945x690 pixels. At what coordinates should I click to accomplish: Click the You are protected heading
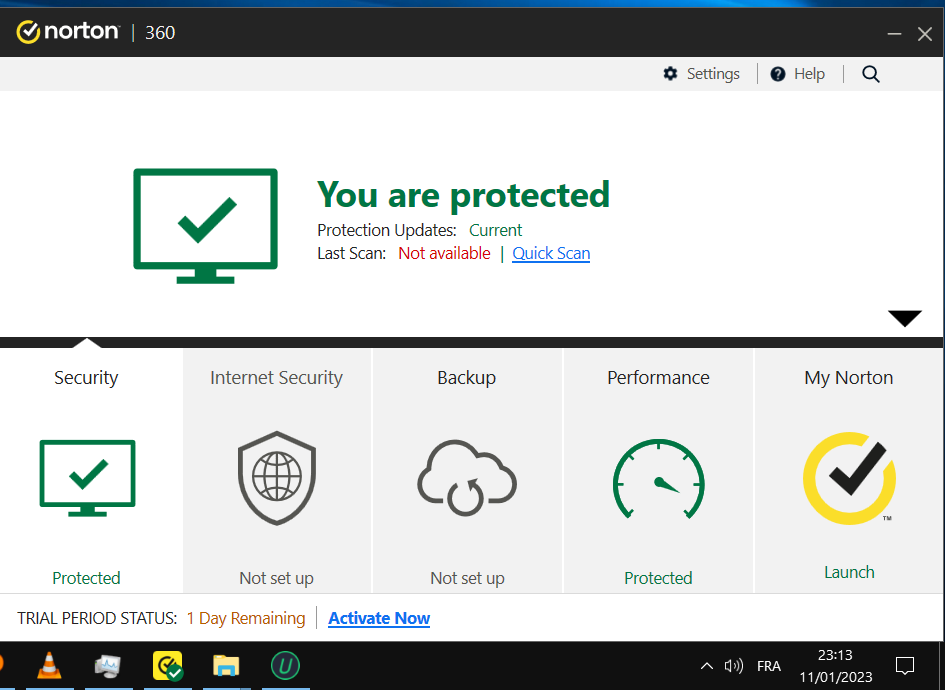[x=463, y=195]
